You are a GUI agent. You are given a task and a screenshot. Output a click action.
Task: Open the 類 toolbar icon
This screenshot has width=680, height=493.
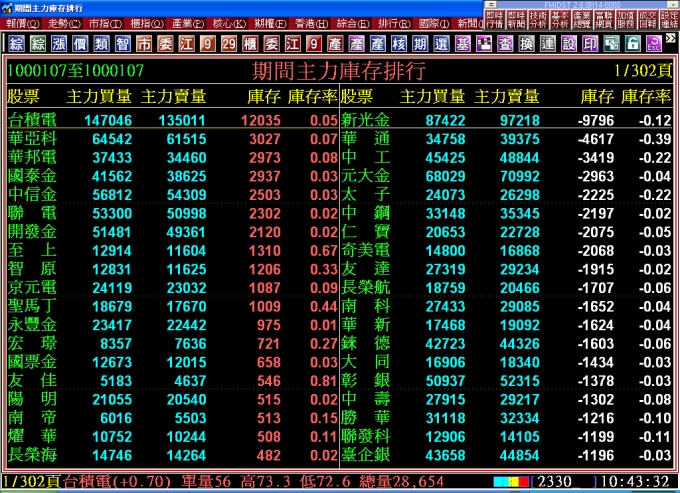(x=101, y=44)
